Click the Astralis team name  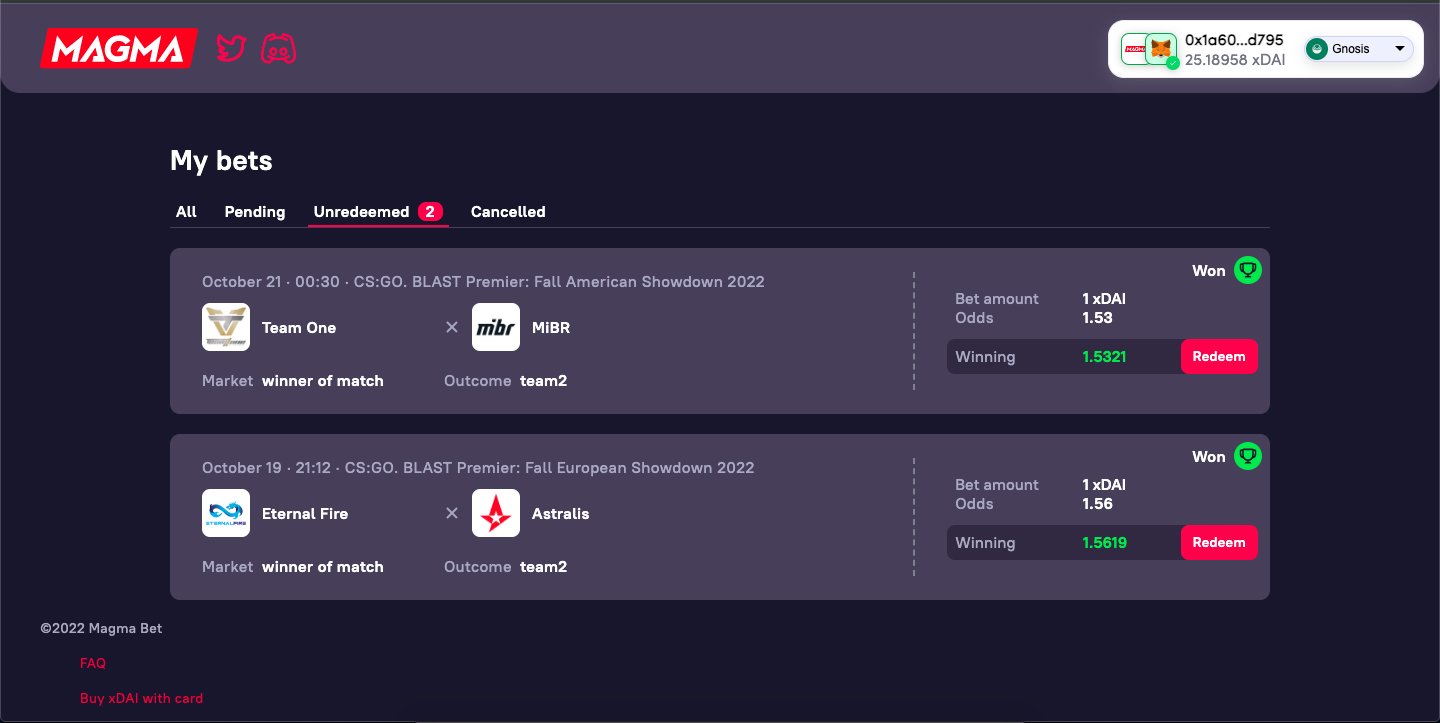[x=561, y=514]
